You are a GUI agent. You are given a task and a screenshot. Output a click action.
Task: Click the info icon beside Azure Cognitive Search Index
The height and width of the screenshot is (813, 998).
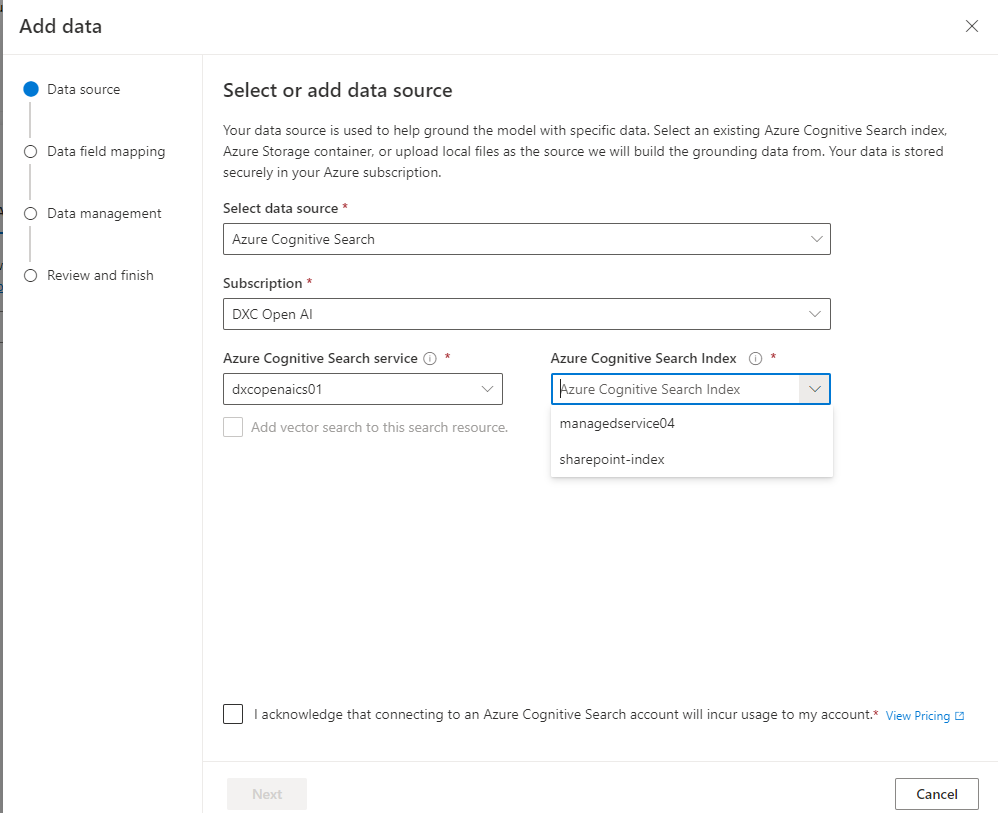point(757,358)
